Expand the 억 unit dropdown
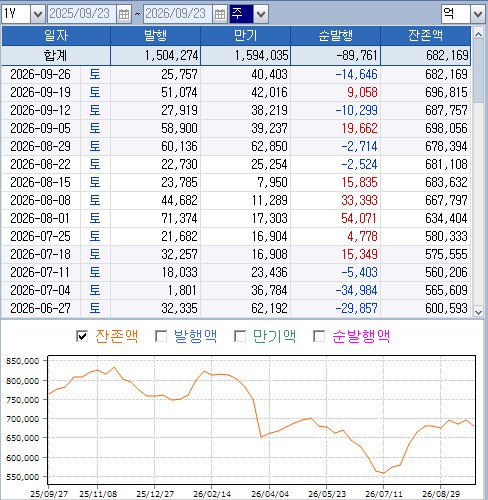Image resolution: width=488 pixels, height=500 pixels. click(478, 14)
